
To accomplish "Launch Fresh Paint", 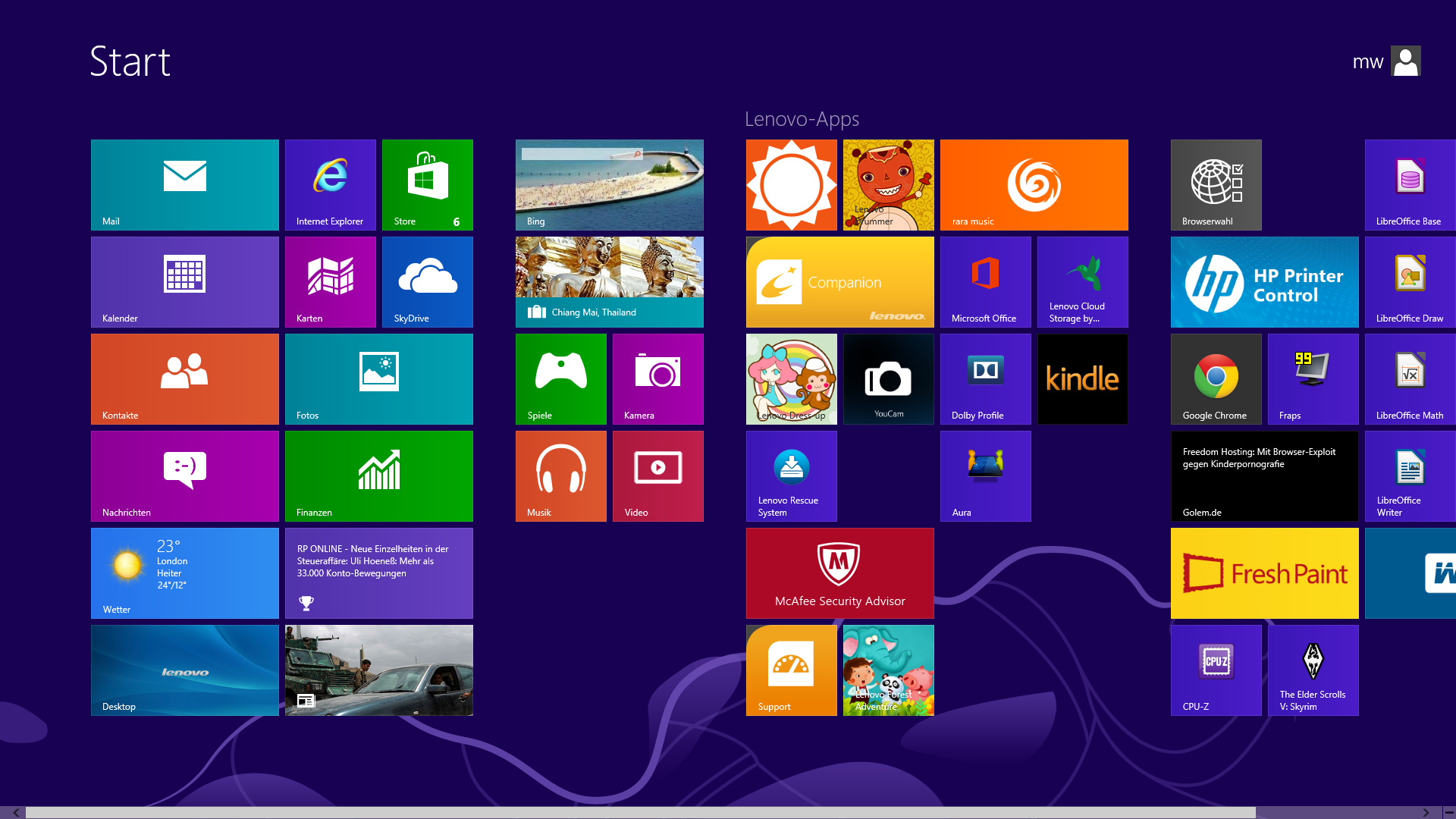I will click(1264, 573).
